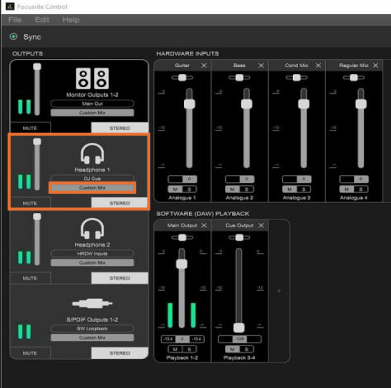Click the Headphone 1 volume fader
Image resolution: width=391 pixels, height=388 pixels.
(x=37, y=142)
